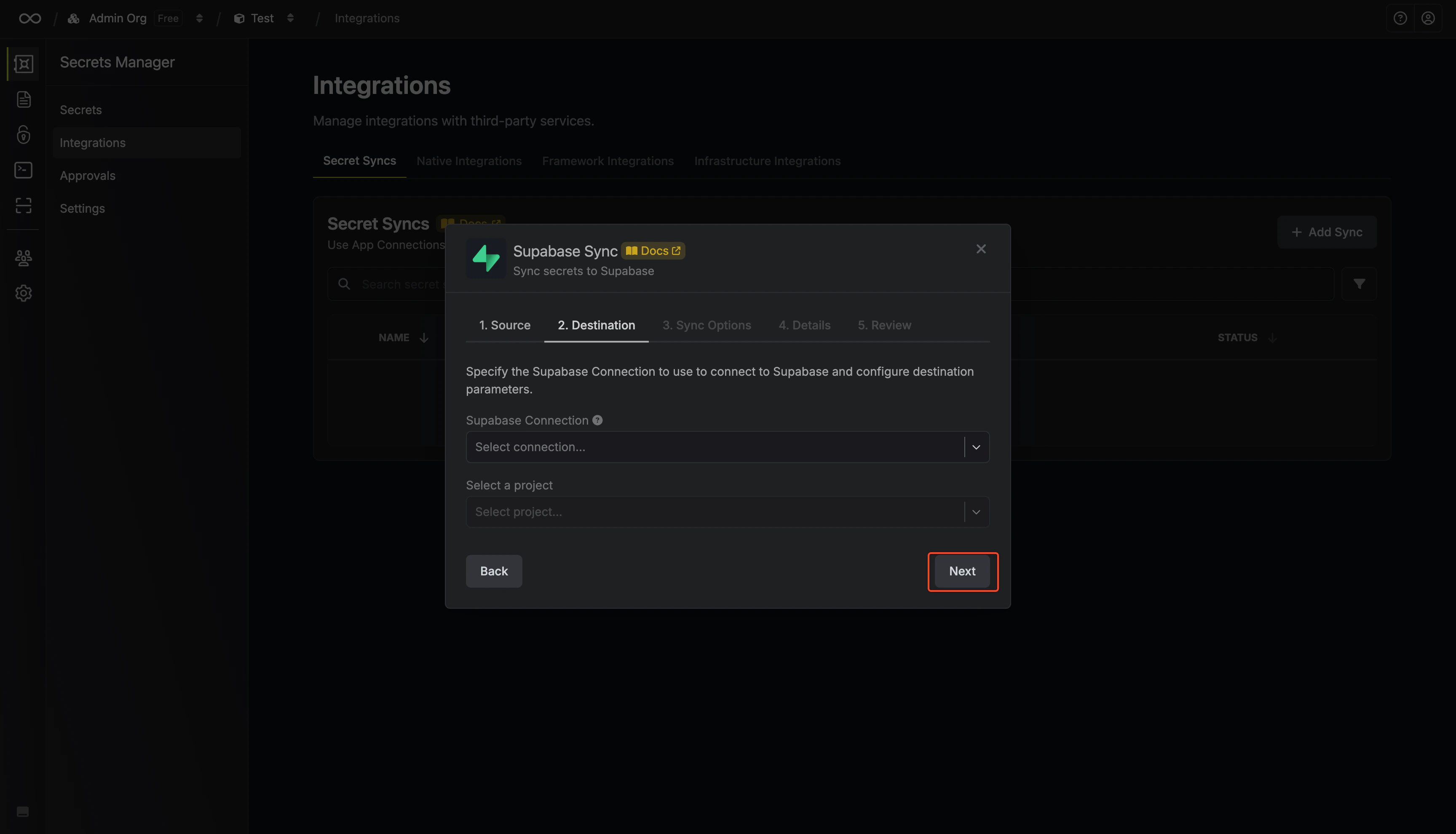This screenshot has width=1456, height=834.
Task: Open the Select project dropdown
Action: click(x=728, y=511)
